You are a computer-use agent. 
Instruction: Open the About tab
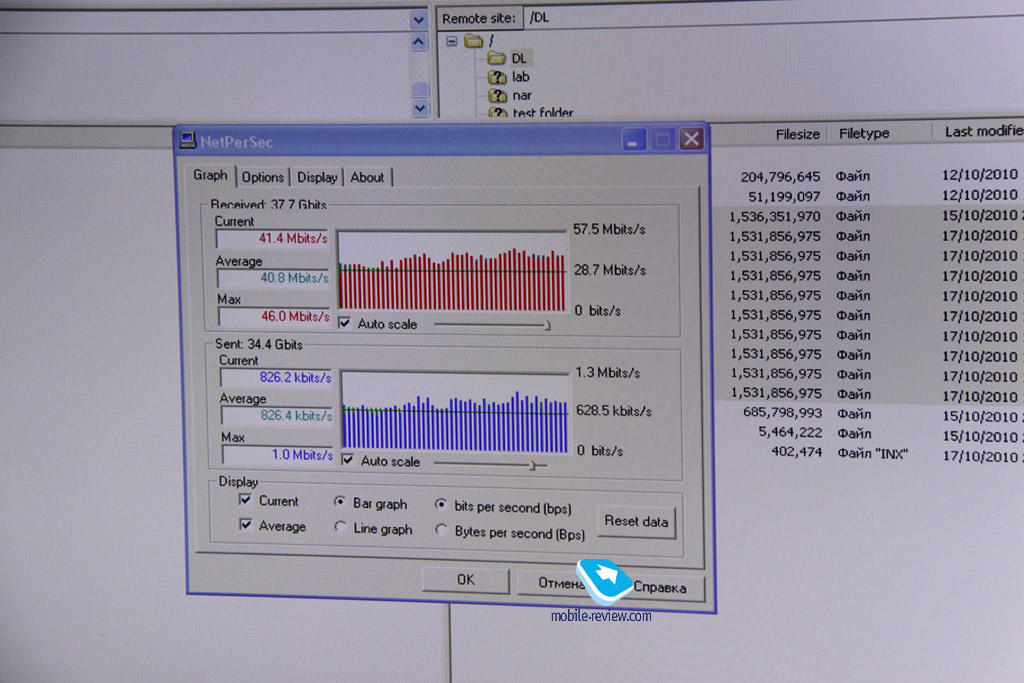pyautogui.click(x=367, y=177)
